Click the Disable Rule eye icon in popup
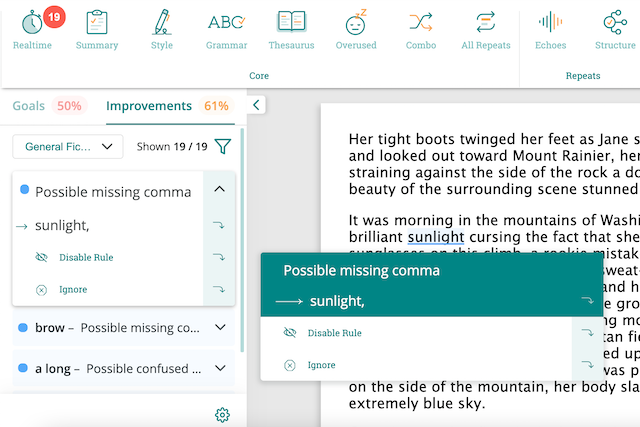 (x=290, y=333)
